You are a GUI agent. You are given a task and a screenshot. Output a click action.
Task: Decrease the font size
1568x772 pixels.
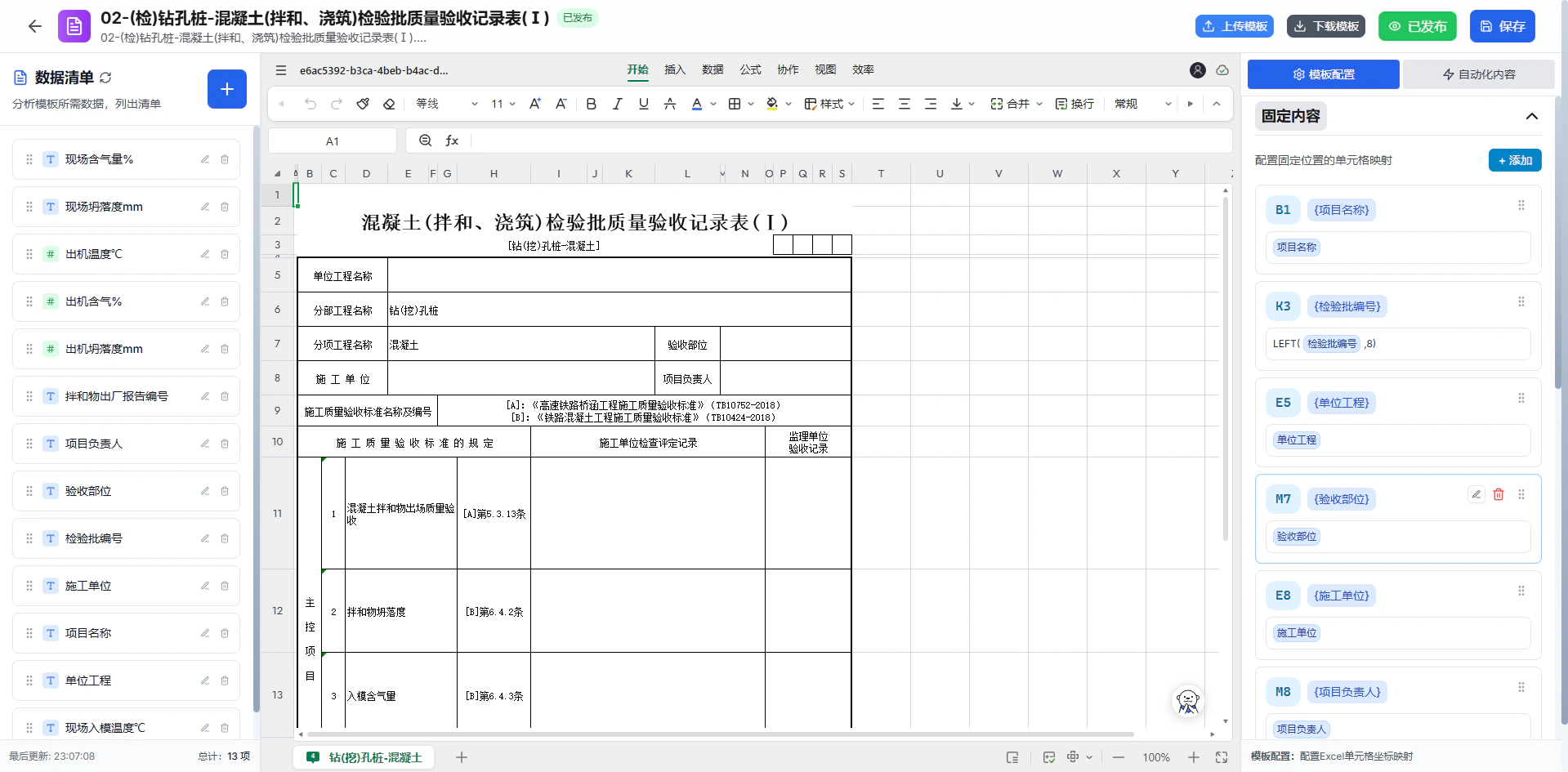click(561, 104)
